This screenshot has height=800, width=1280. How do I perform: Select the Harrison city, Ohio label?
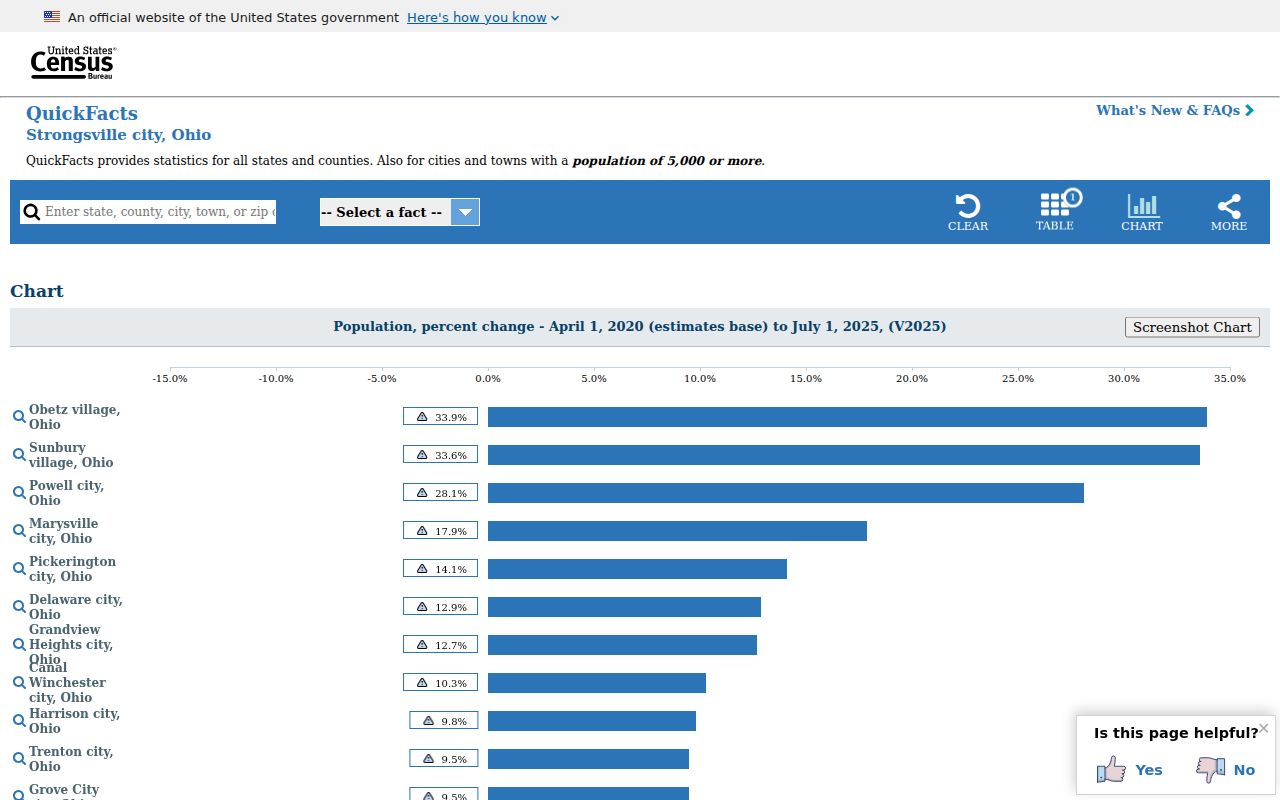(74, 721)
